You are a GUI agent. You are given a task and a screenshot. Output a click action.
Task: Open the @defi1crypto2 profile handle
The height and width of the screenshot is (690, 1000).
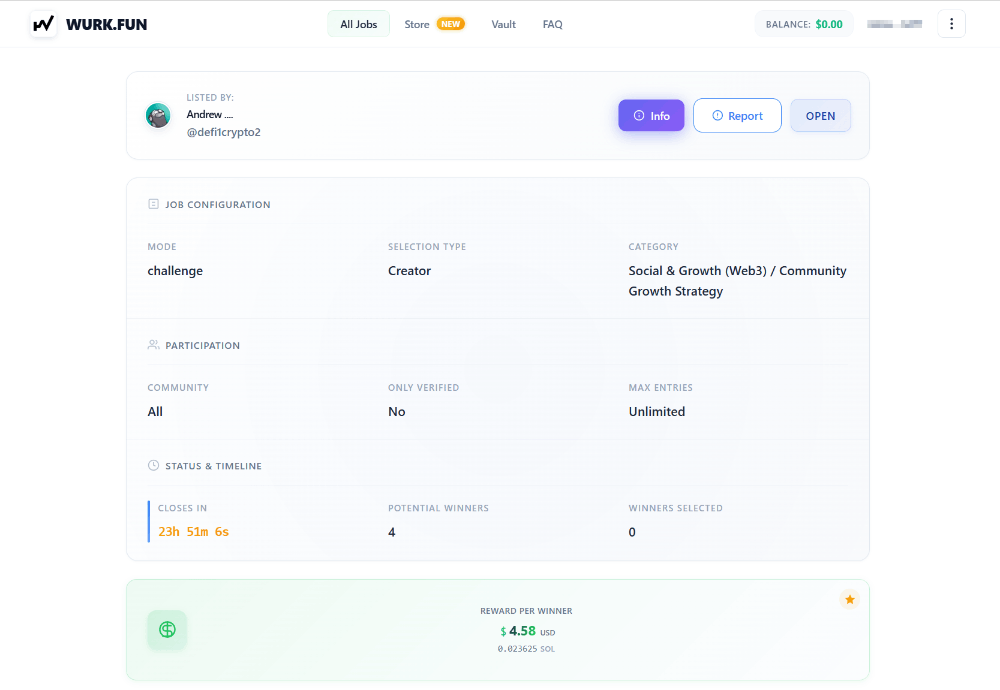(x=223, y=132)
